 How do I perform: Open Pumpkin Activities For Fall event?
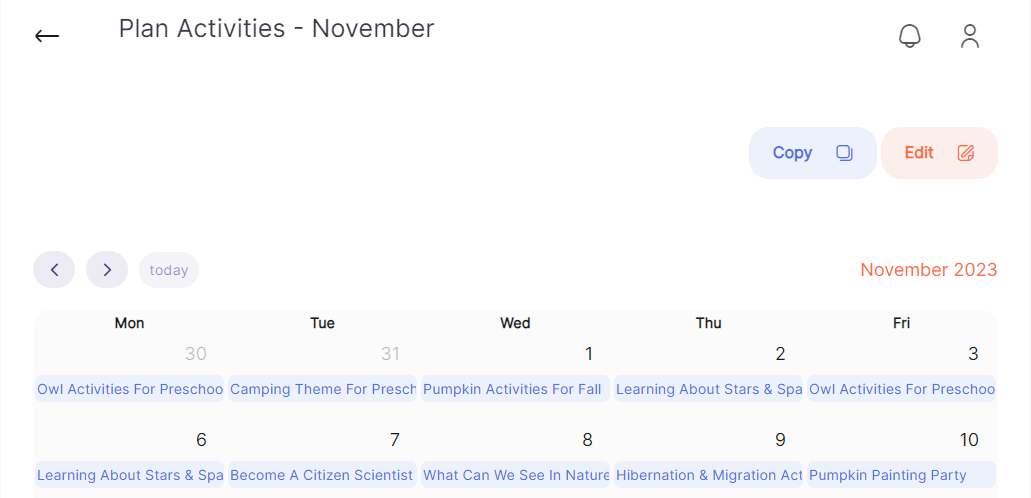[516, 389]
